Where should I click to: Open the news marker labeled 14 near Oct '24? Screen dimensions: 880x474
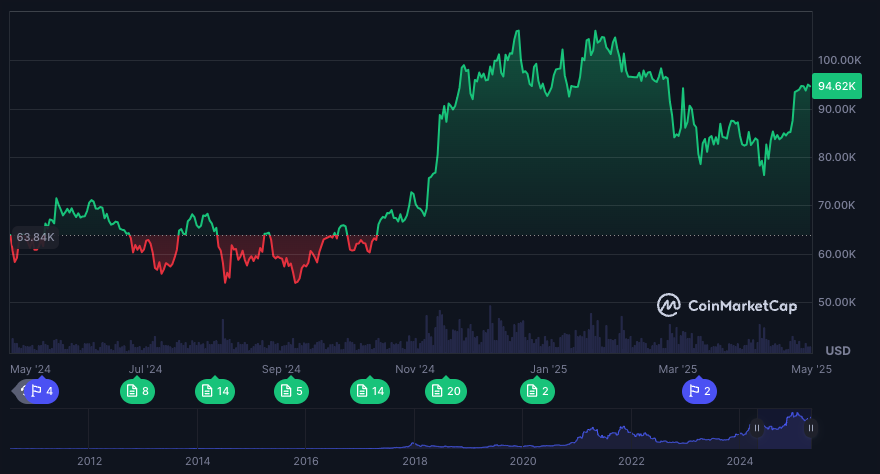point(370,391)
